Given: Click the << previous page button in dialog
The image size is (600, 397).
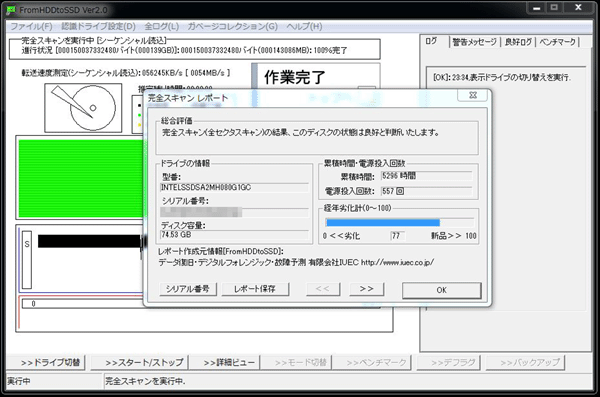Looking at the screenshot, I should (323, 289).
